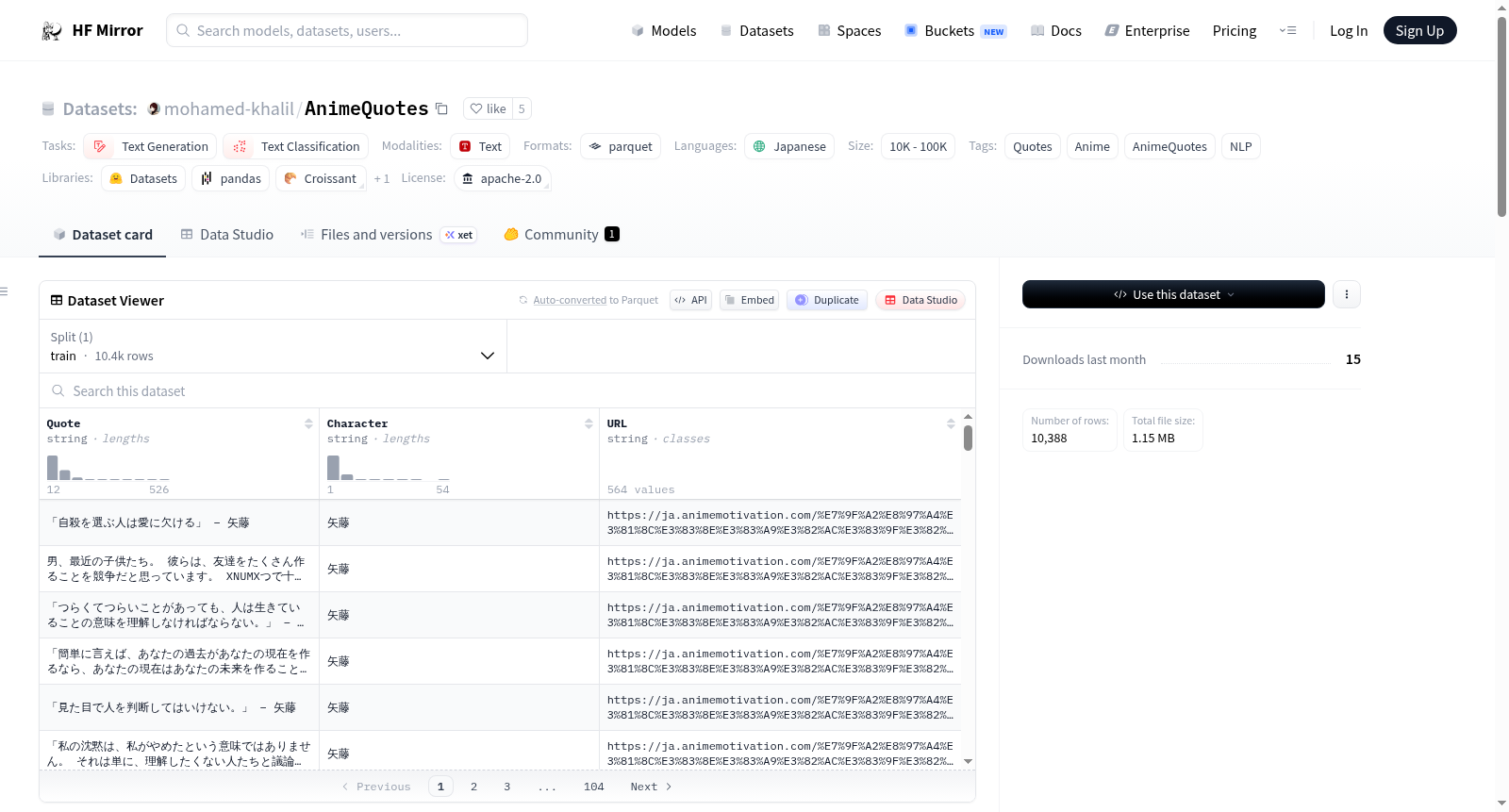The width and height of the screenshot is (1509, 812).
Task: Click the Sign Up button
Action: coord(1419,31)
